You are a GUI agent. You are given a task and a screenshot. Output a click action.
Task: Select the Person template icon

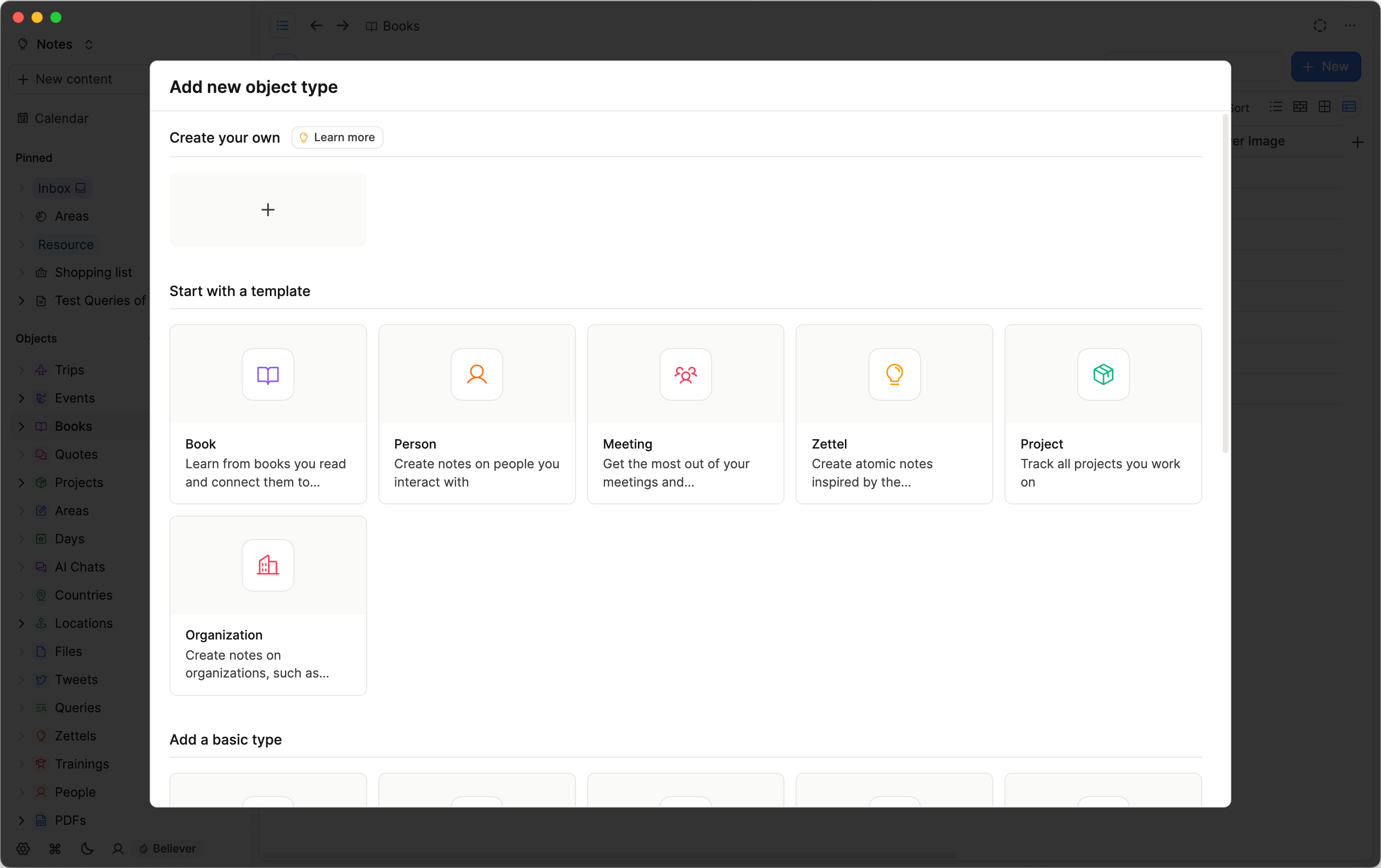[476, 375]
